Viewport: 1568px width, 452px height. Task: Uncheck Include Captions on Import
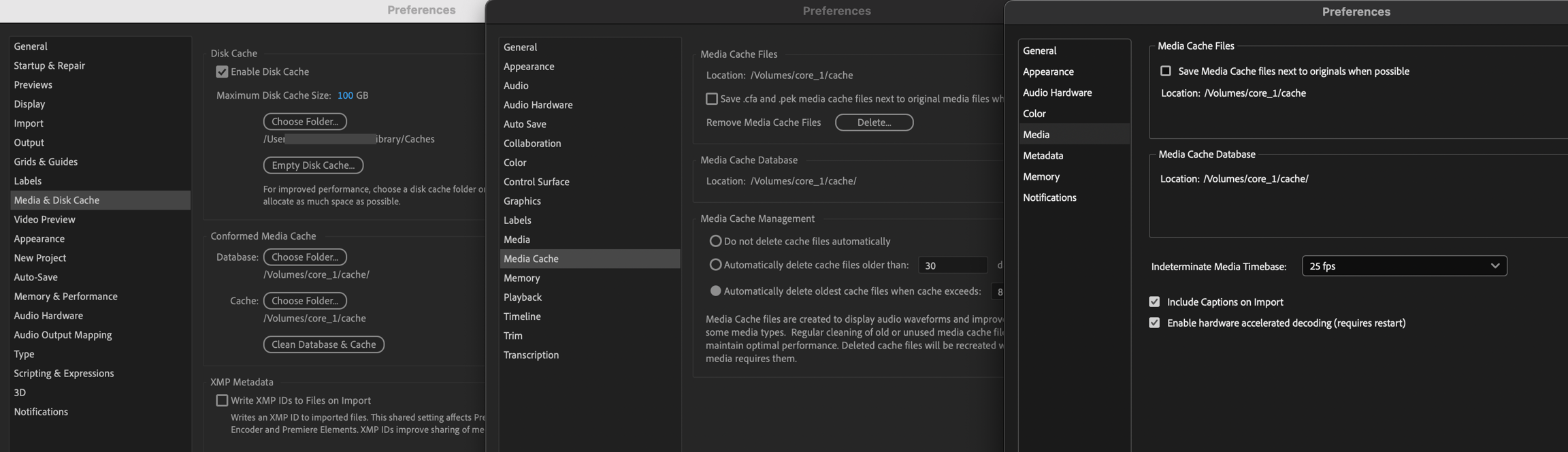click(x=1154, y=302)
